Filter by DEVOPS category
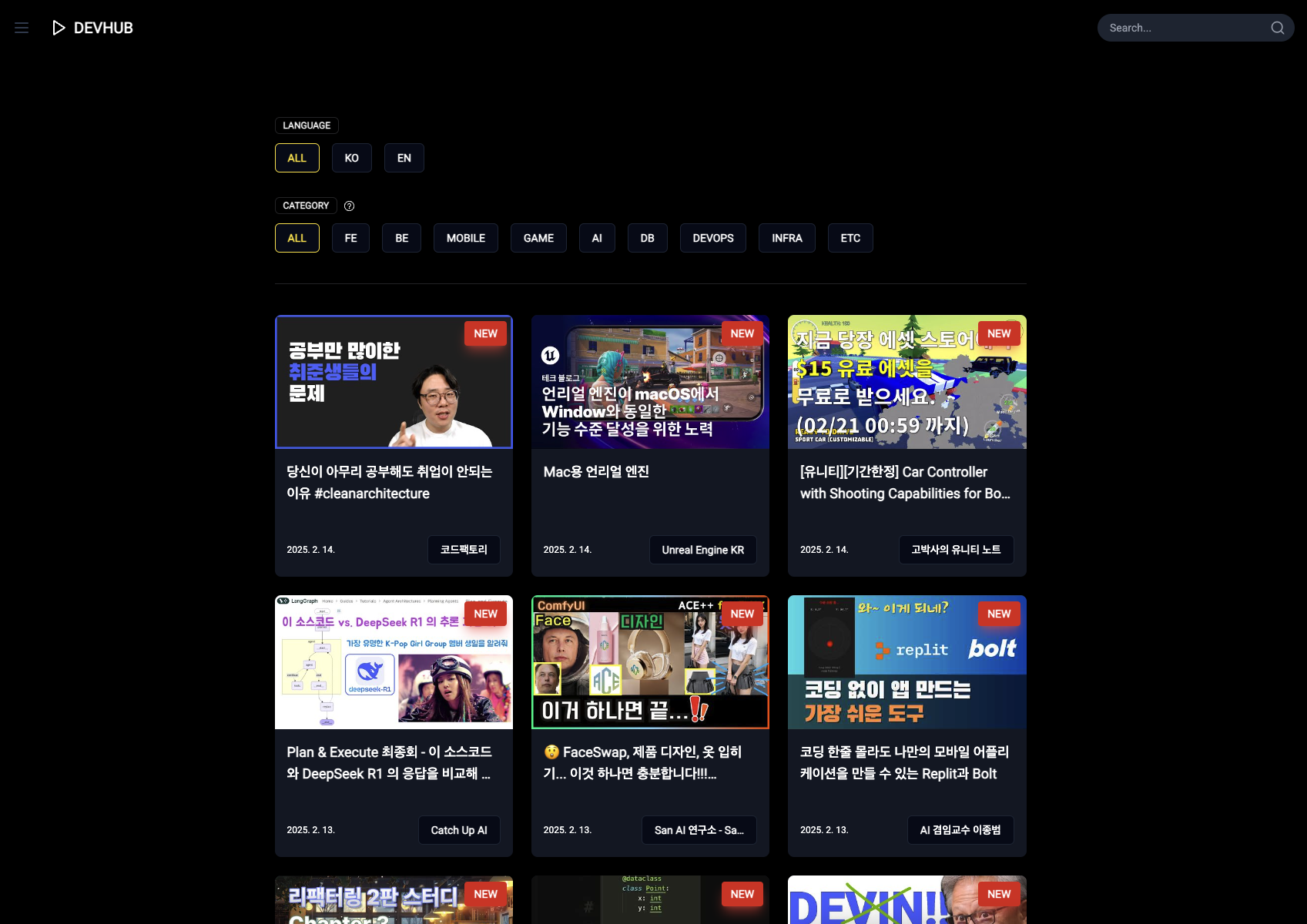 (713, 238)
